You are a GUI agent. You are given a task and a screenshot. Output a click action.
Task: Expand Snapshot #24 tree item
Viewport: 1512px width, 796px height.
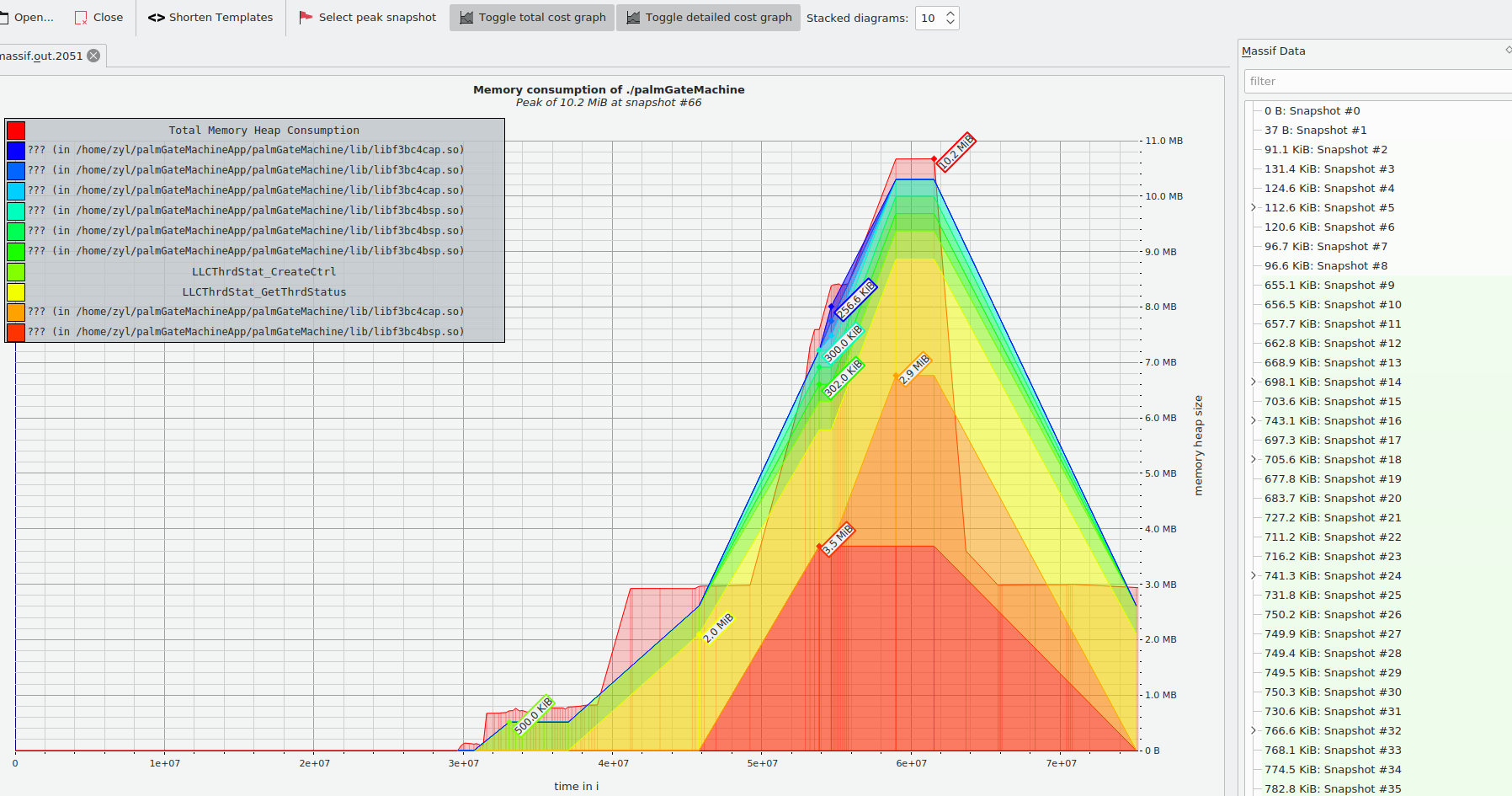(x=1254, y=576)
